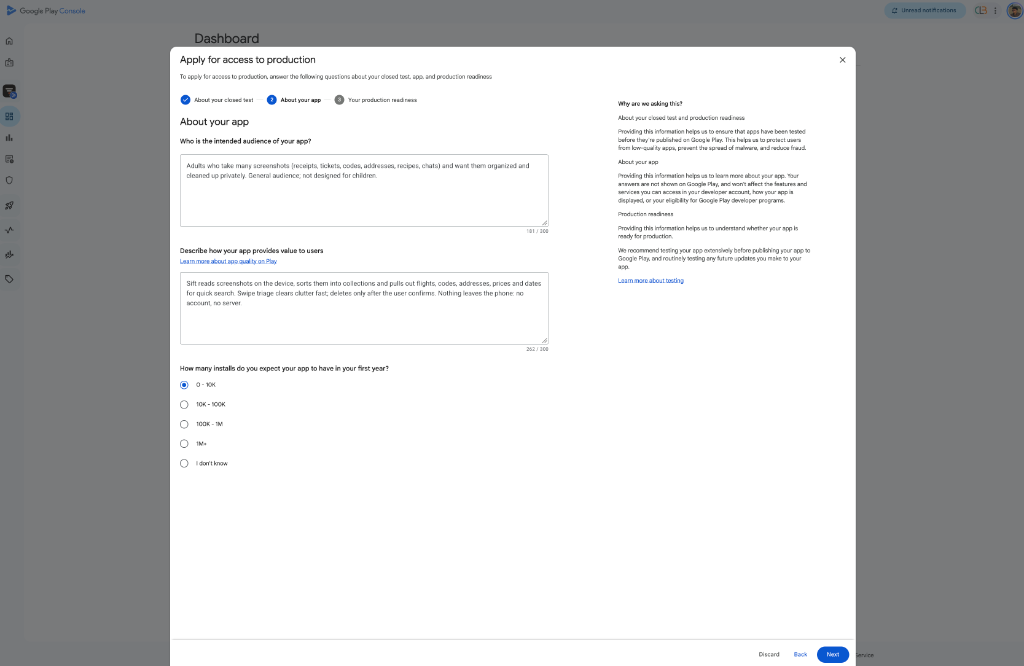Open Learn more about app quality on Play
Screen dimensions: 1024x666
tap(228, 261)
